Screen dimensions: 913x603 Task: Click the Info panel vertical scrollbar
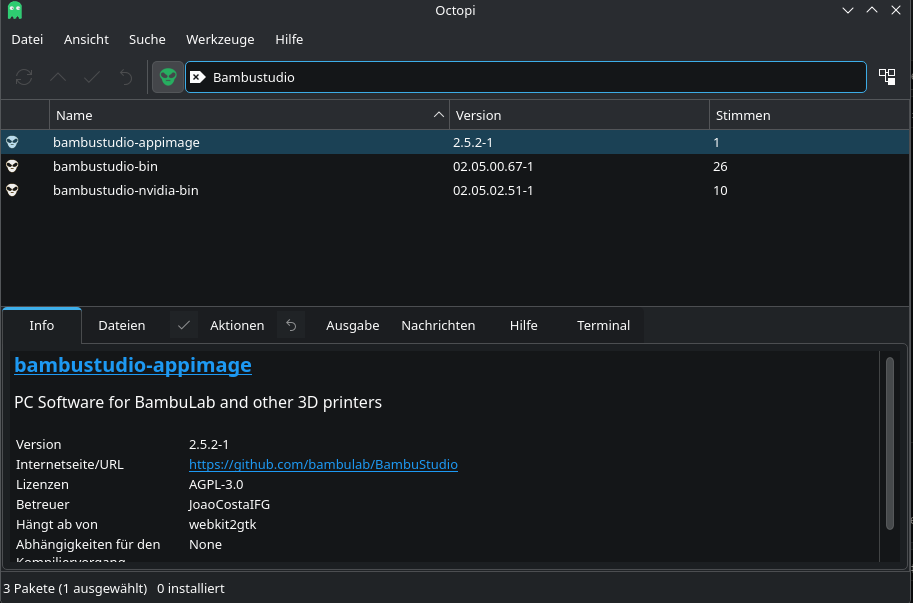[x=889, y=444]
